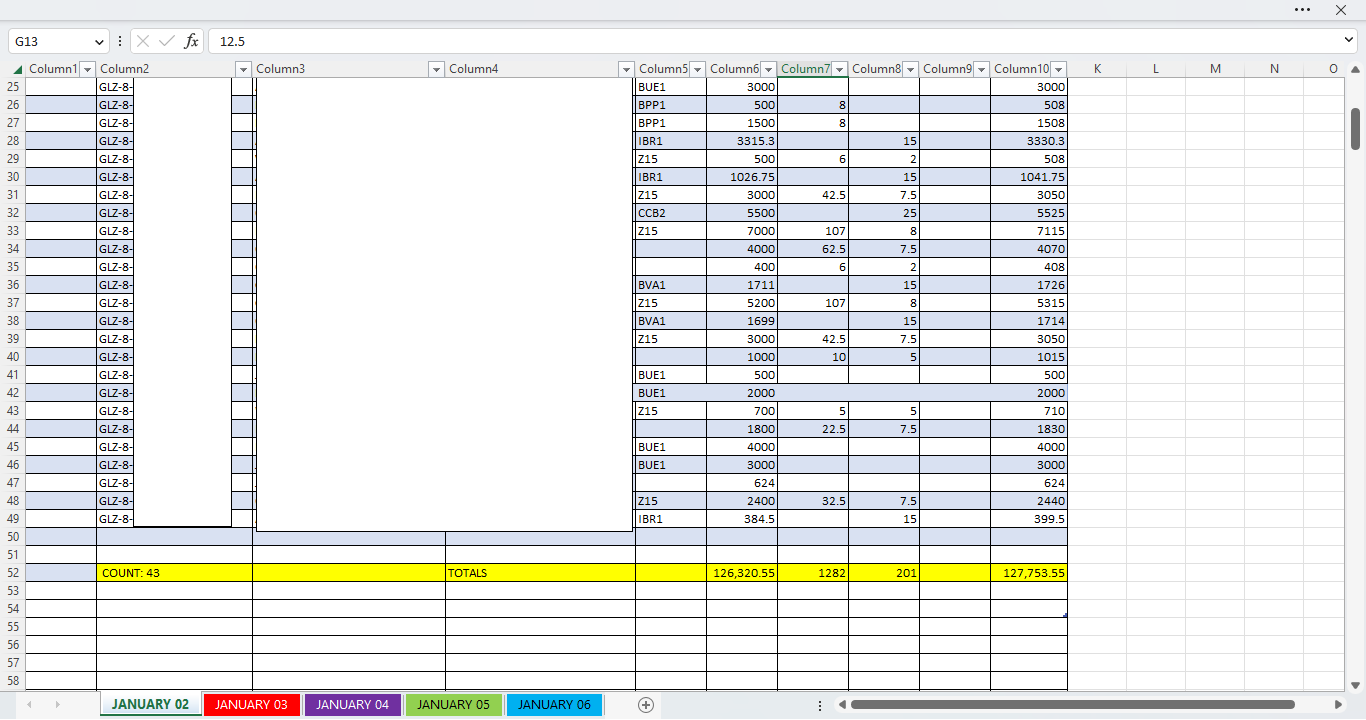Select the column K header
Viewport: 1366px width, 720px height.
[1097, 69]
